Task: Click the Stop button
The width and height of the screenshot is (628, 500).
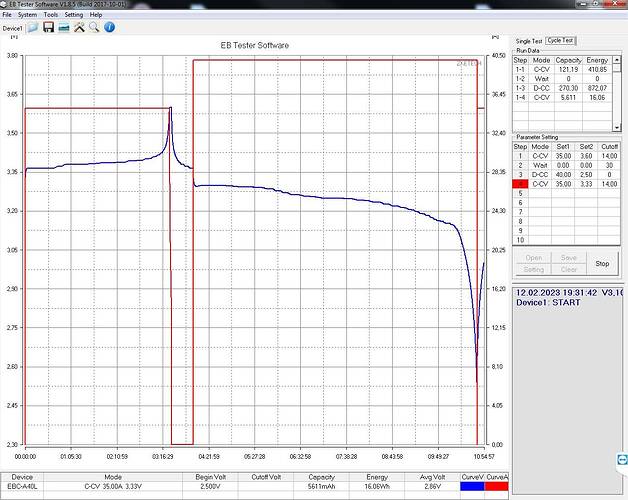Action: pos(602,264)
